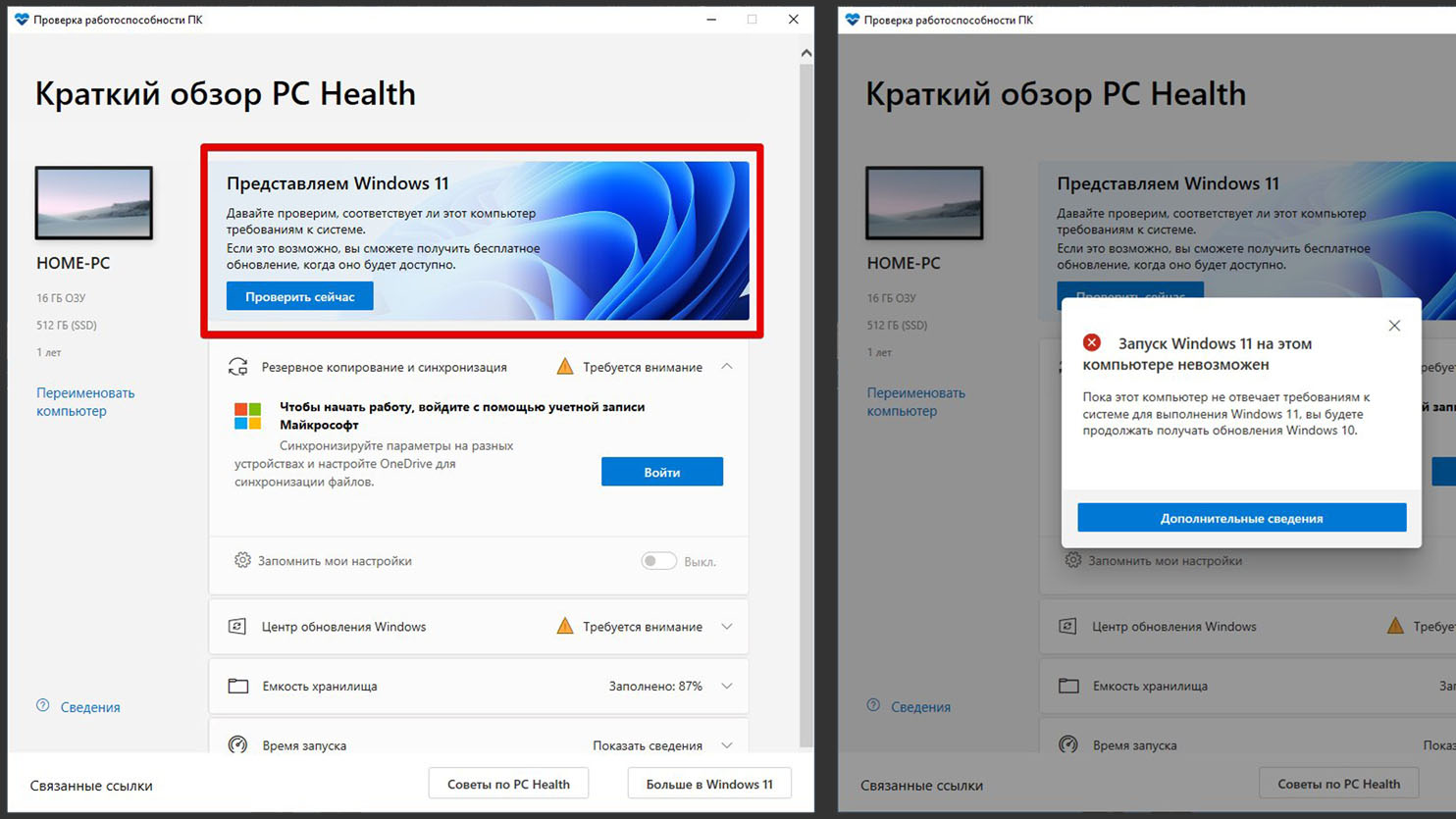Expand Время запуска chevron in left window

tap(727, 745)
